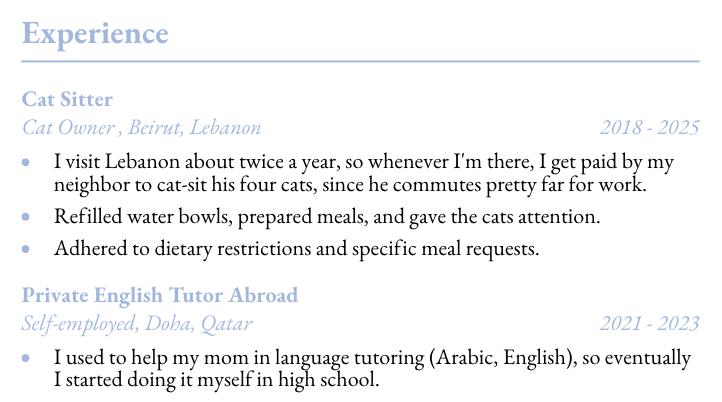Select the Cat Sitter job title
This screenshot has width=722, height=402.
(67, 99)
